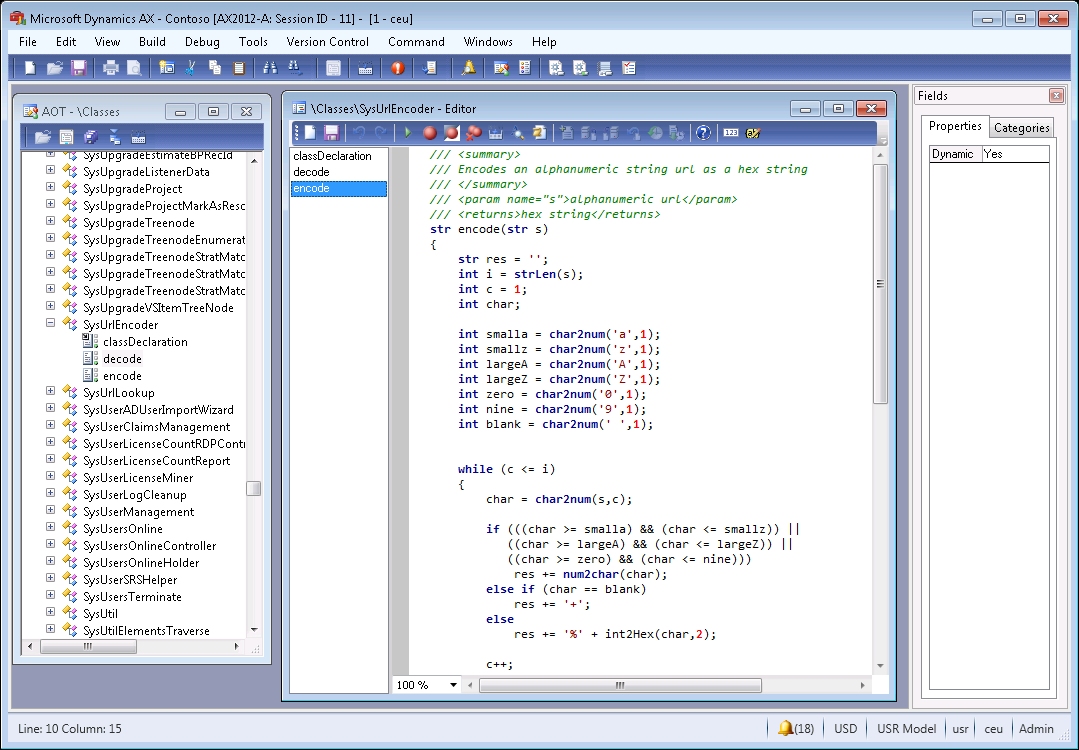The height and width of the screenshot is (750, 1079).
Task: Click the USD currency in the status bar
Action: [x=846, y=729]
